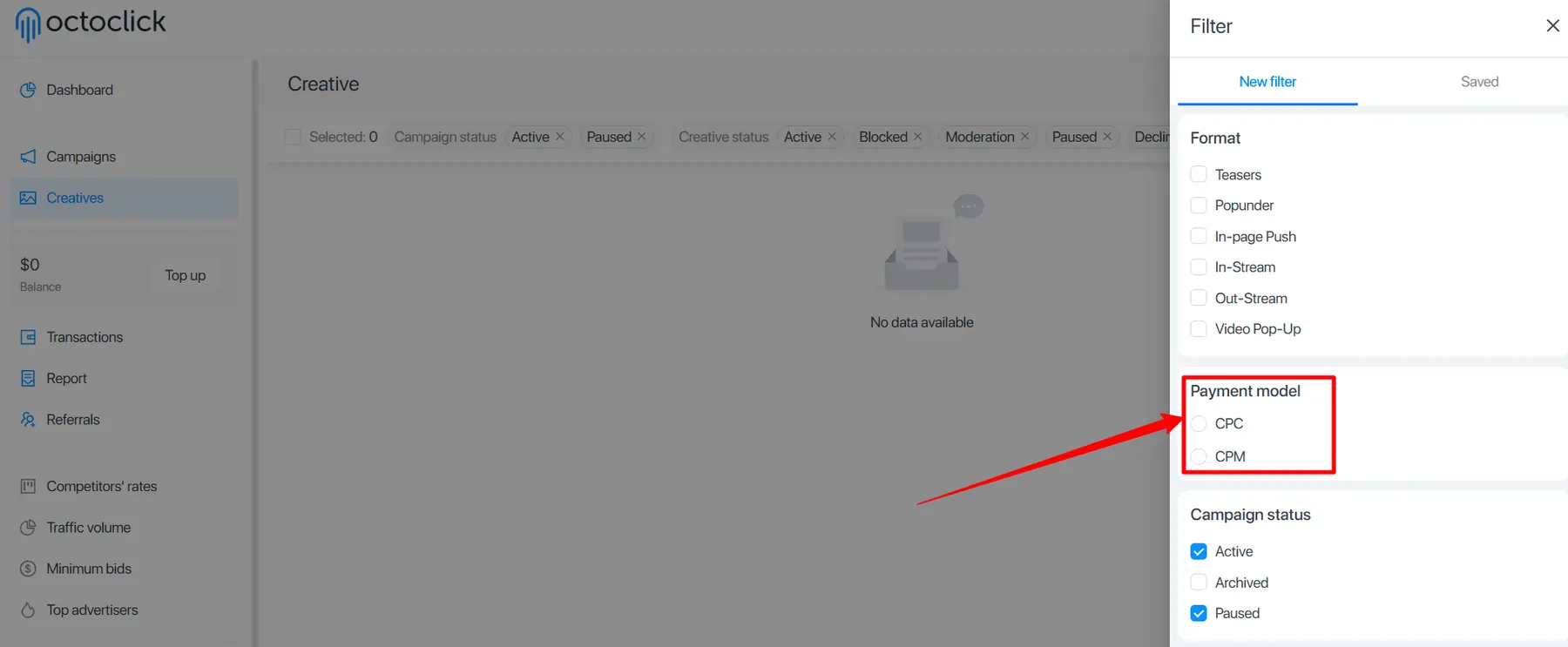Toggle the select-all creatives checkbox

(293, 137)
